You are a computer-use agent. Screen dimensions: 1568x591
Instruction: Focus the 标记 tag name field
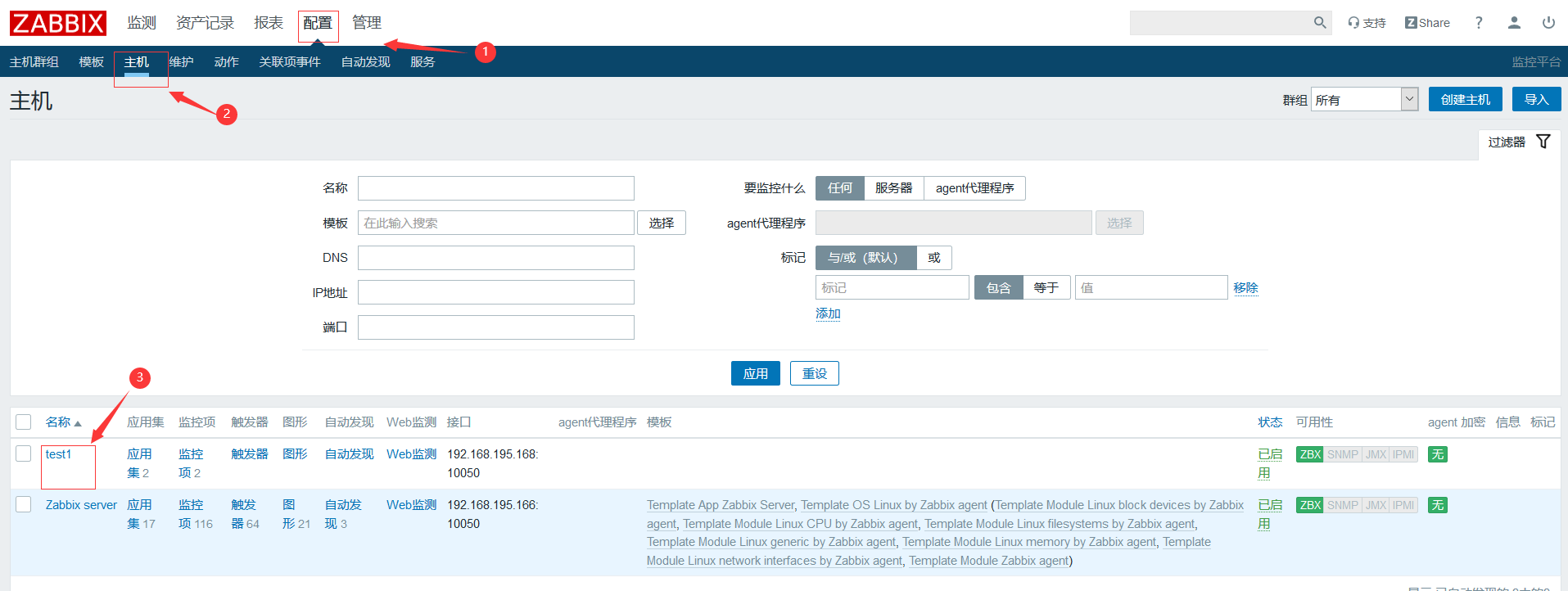pyautogui.click(x=892, y=287)
